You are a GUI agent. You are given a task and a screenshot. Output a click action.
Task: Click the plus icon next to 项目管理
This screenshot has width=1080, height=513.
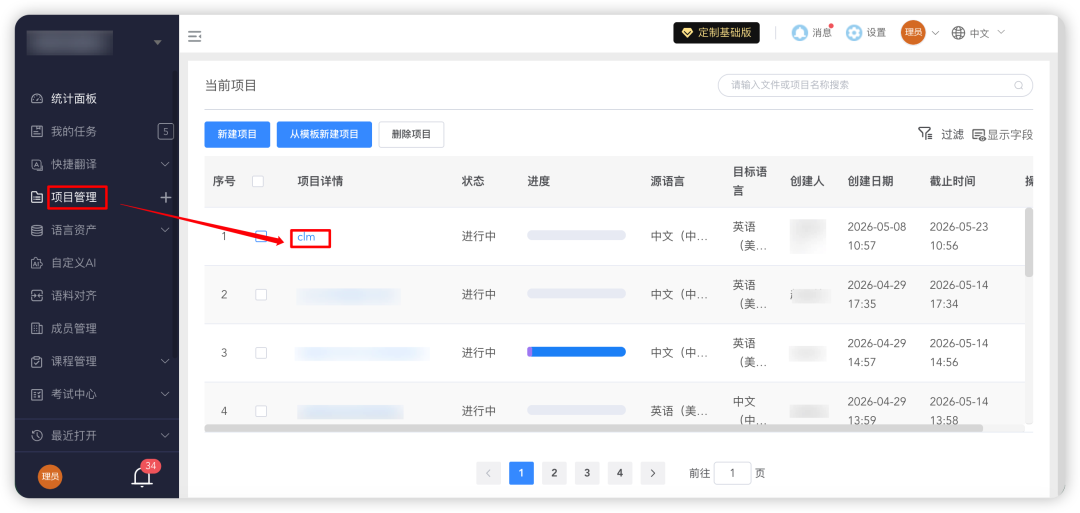click(x=166, y=198)
